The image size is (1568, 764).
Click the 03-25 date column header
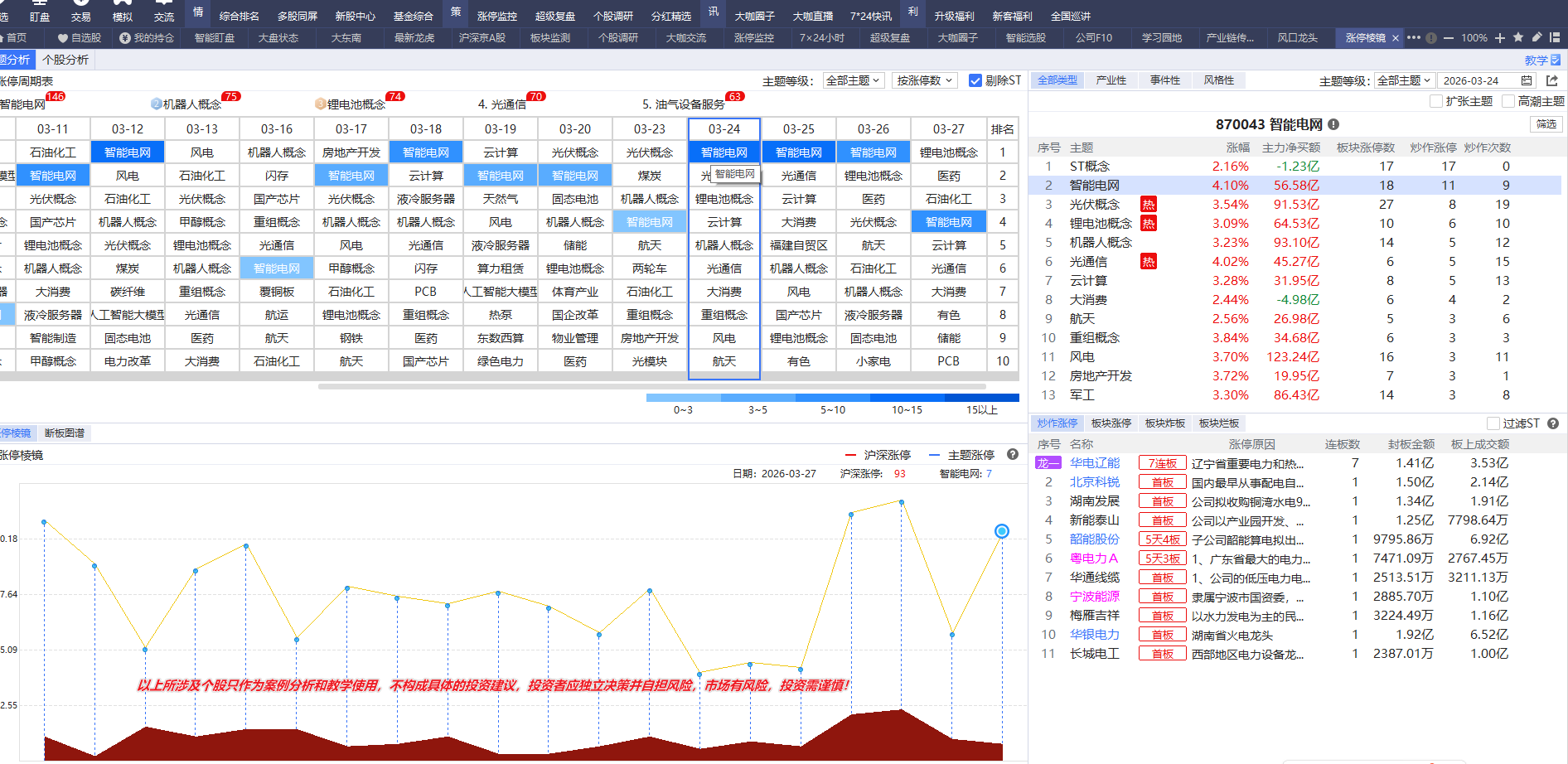pos(798,129)
